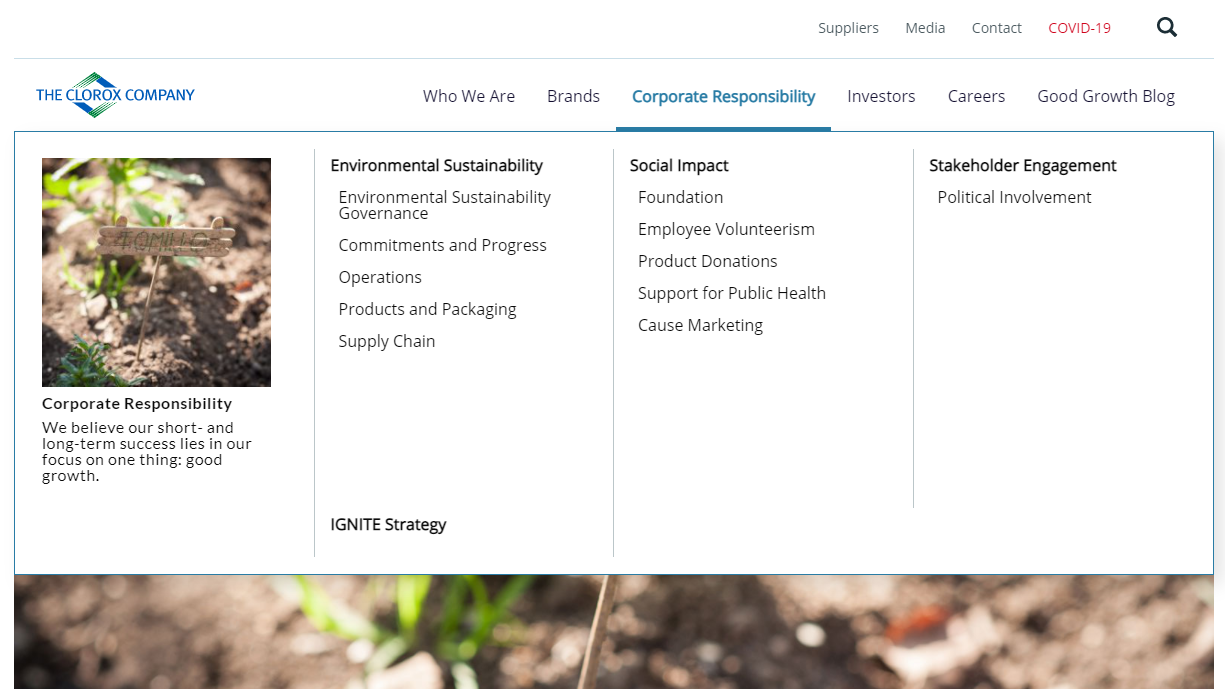Open Product Donations
This screenshot has height=698, width=1225.
[708, 261]
